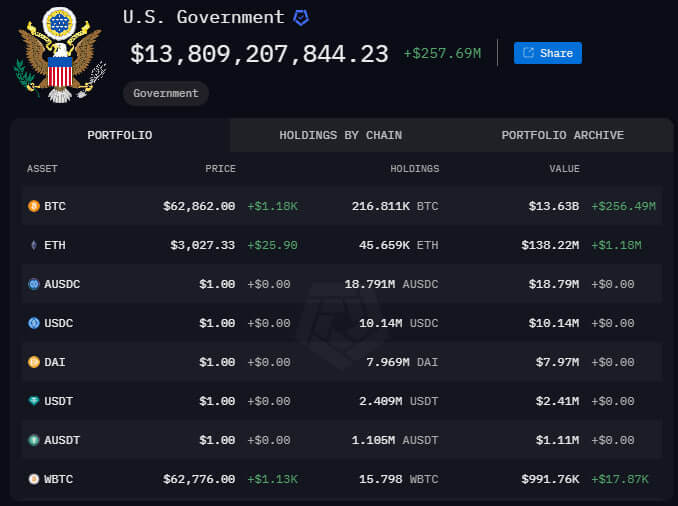Click the +$257.69M total change
Screen dimensions: 678x506
click(442, 54)
